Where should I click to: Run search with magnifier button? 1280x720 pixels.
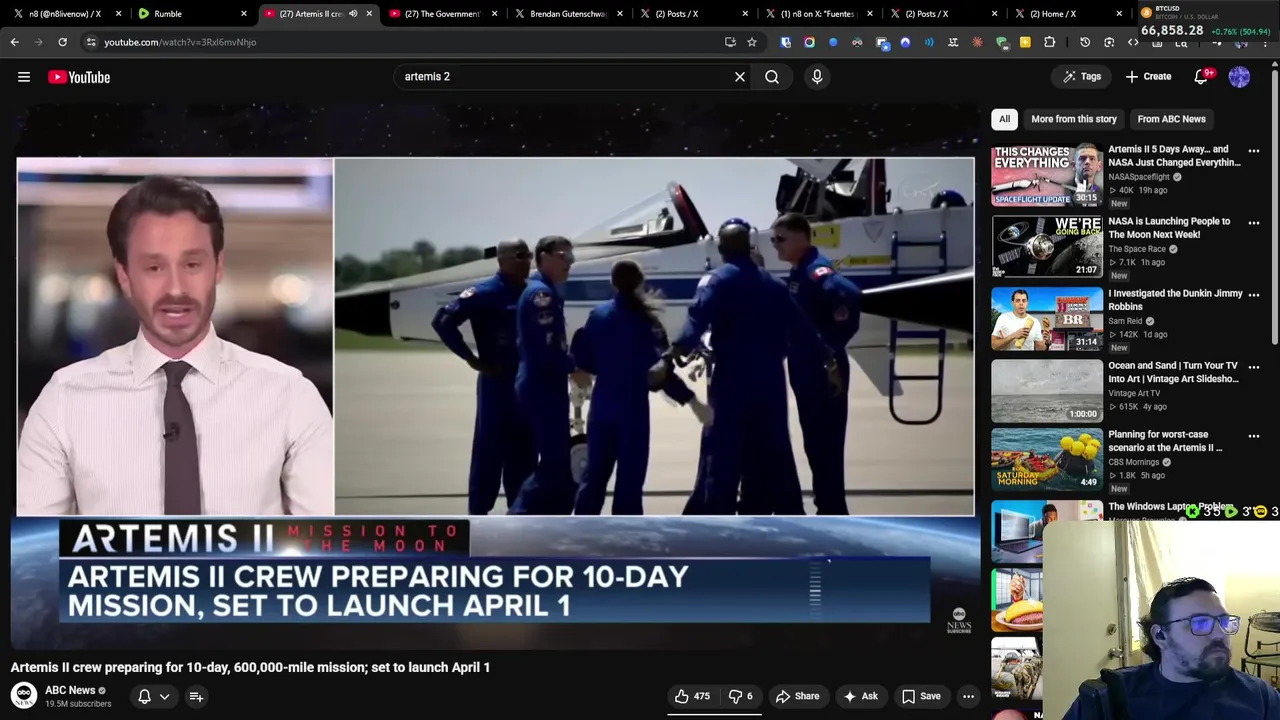pos(772,77)
